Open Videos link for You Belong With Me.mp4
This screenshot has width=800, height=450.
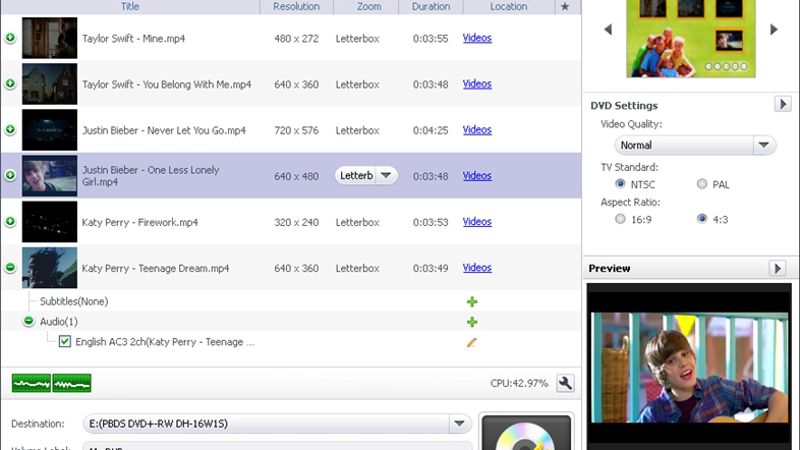(477, 84)
